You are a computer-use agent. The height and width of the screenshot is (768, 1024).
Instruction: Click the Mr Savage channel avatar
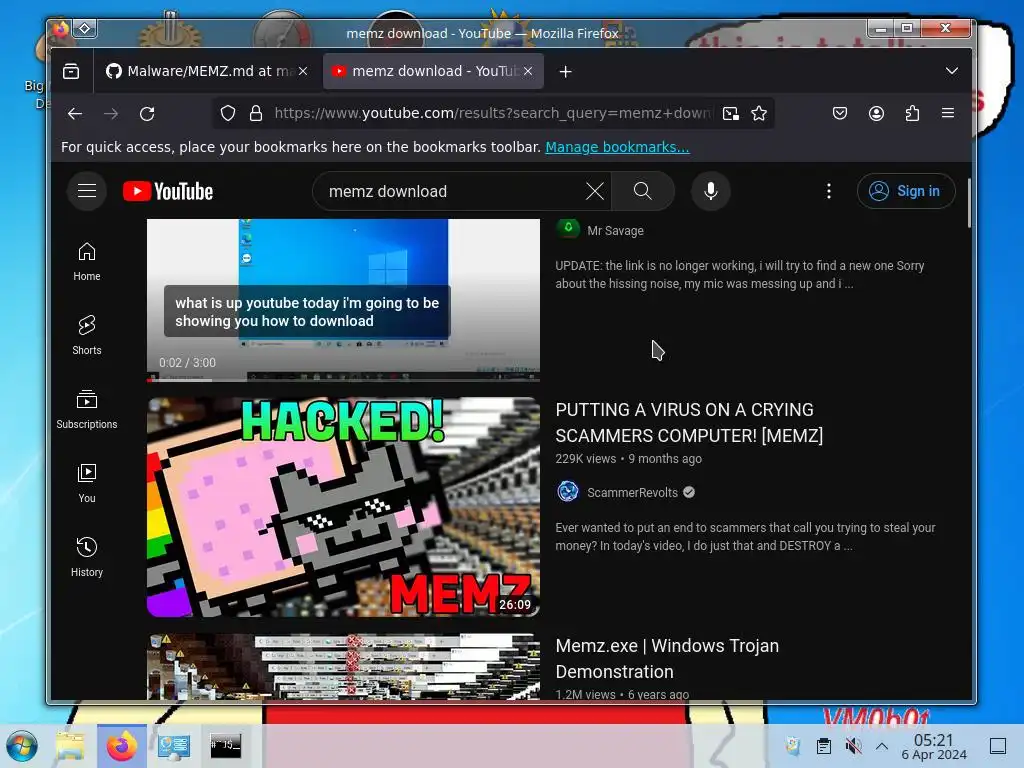tap(568, 229)
